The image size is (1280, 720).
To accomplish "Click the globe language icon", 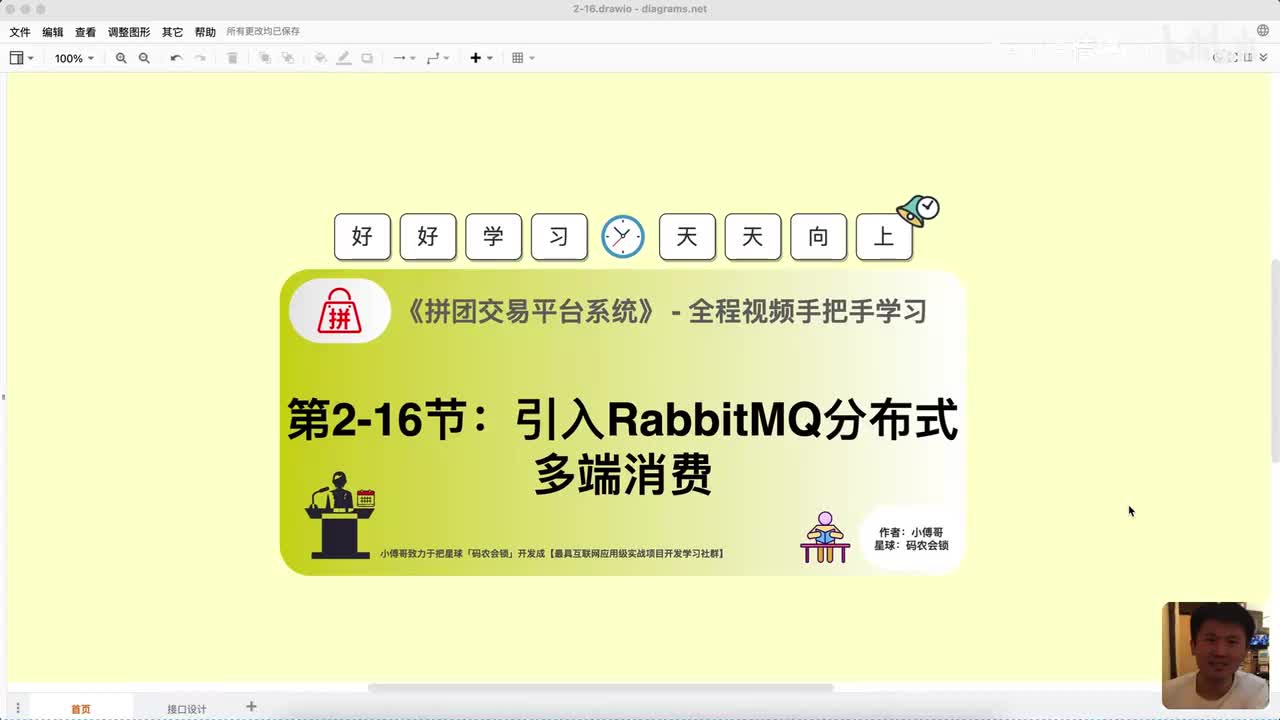I will click(x=1263, y=31).
